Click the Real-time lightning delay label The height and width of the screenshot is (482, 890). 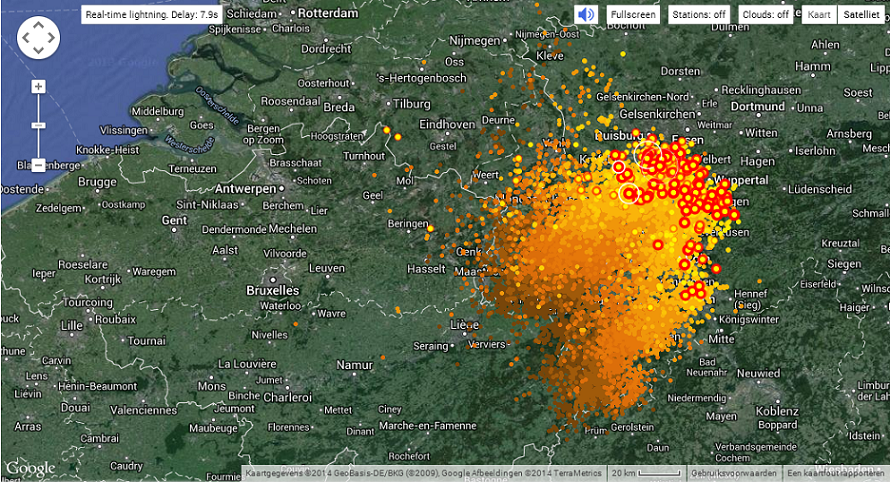152,14
